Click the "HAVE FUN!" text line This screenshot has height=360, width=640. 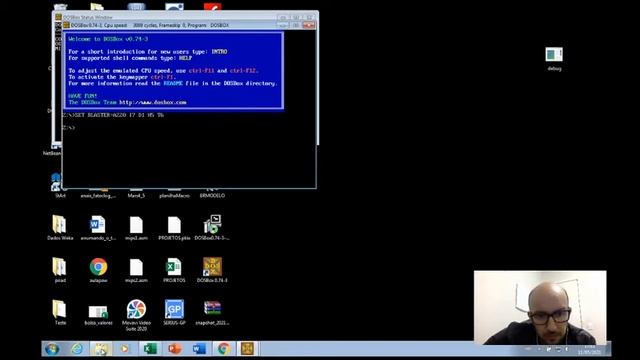(x=83, y=96)
